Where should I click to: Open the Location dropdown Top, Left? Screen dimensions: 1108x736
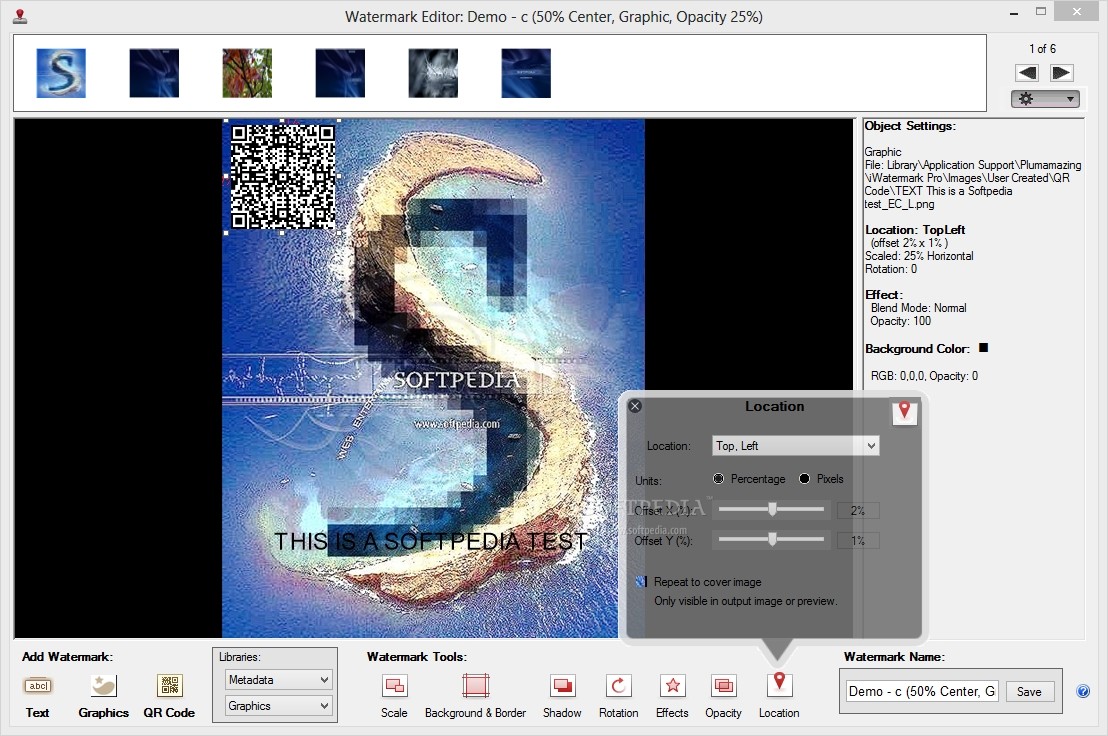[x=796, y=446]
